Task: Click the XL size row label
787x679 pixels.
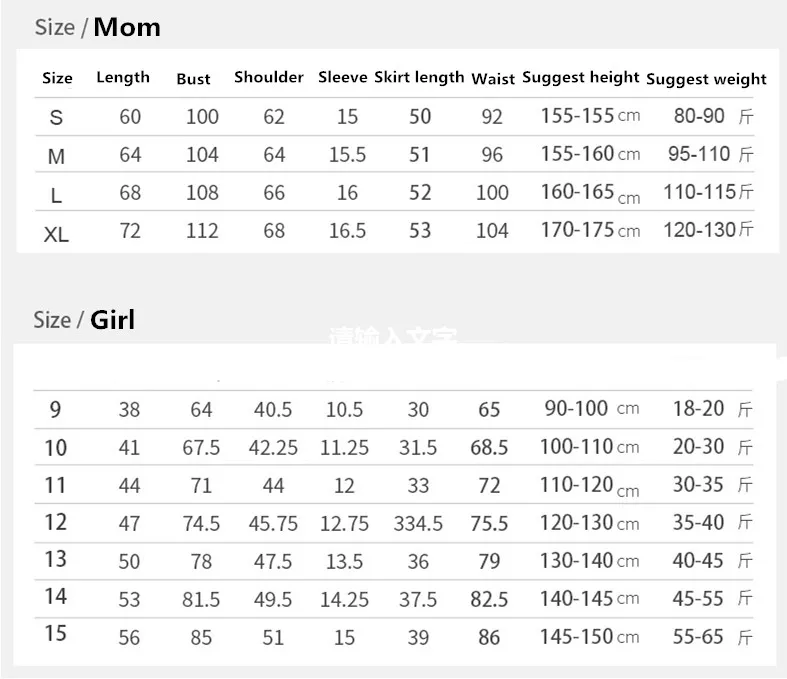Action: pos(56,234)
